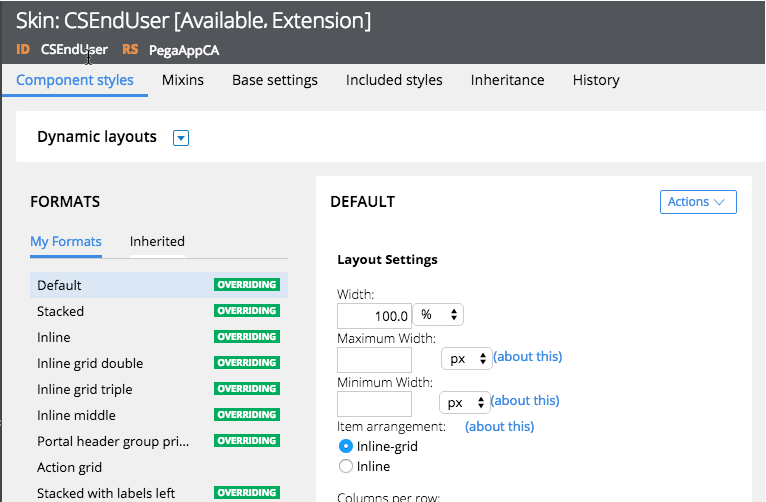Image resolution: width=766 pixels, height=502 pixels.
Task: Click the Width value input field
Action: pyautogui.click(x=374, y=316)
